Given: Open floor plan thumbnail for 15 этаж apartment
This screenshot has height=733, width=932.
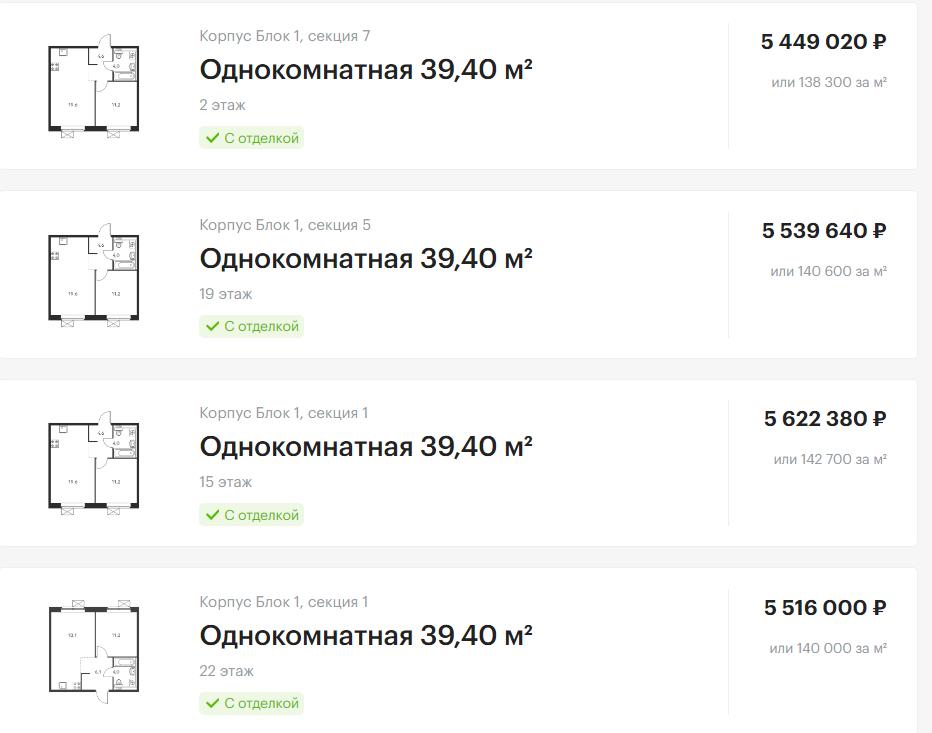Looking at the screenshot, I should click(x=93, y=463).
